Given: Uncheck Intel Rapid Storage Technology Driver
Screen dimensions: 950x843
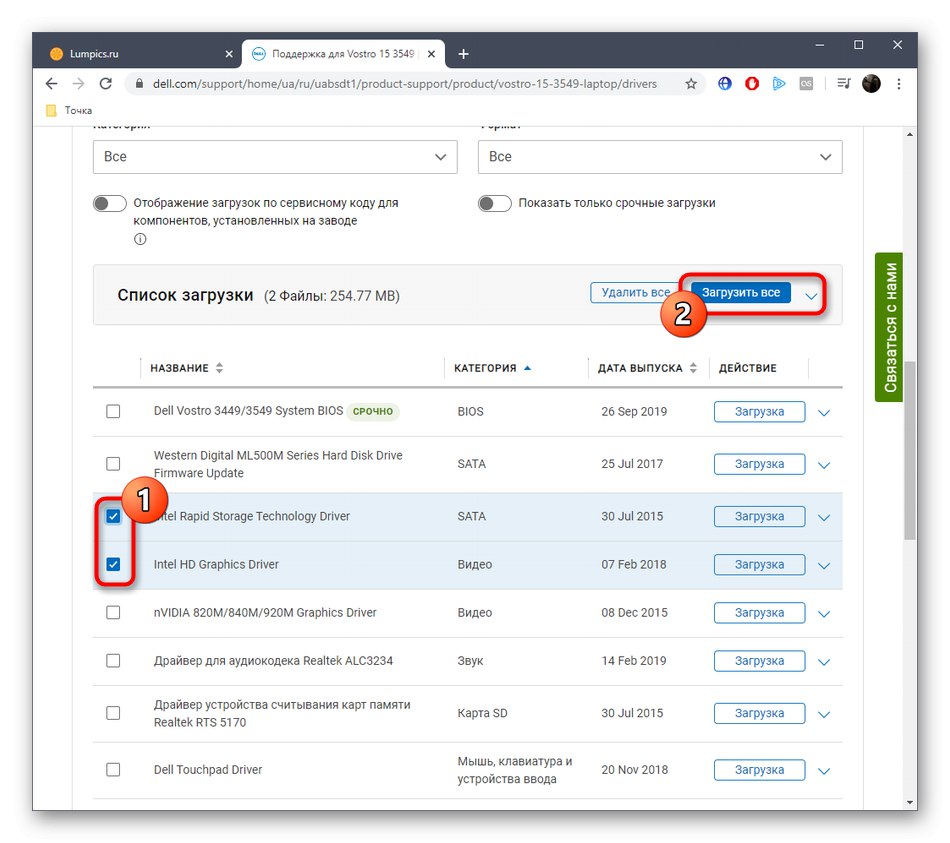Looking at the screenshot, I should coord(113,516).
